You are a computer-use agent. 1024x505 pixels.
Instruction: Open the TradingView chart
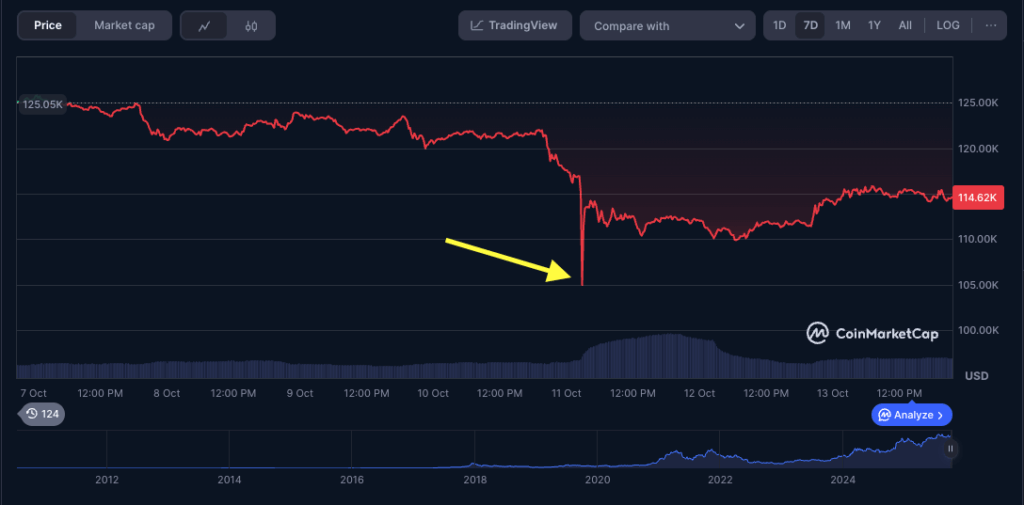[x=515, y=26]
